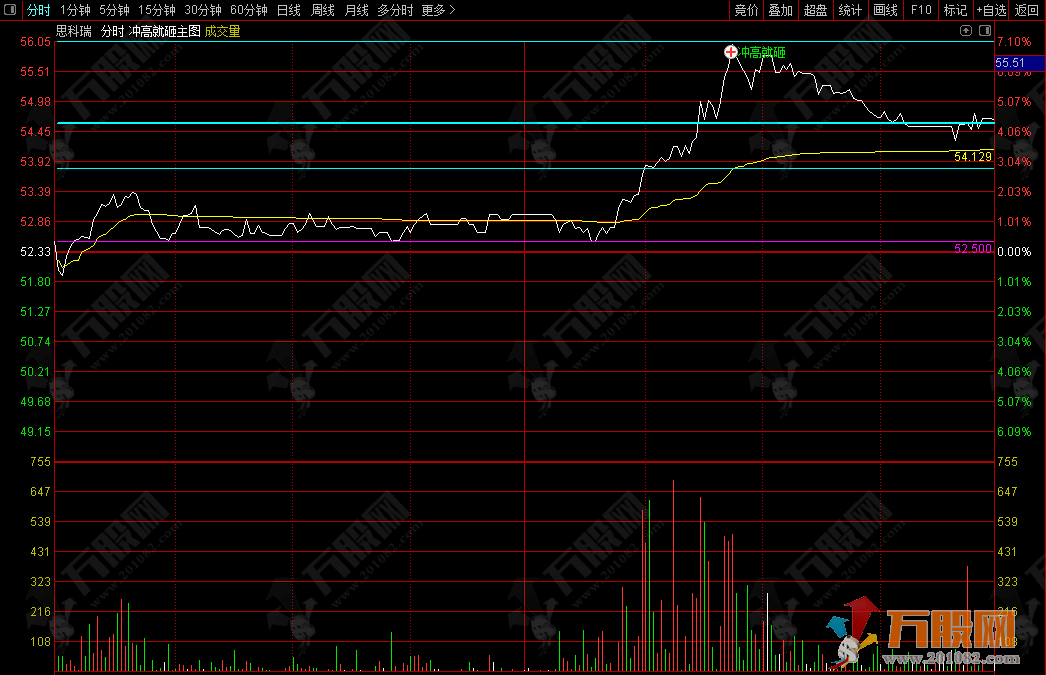Click the red plus signal marker
This screenshot has width=1046, height=675.
pos(730,52)
